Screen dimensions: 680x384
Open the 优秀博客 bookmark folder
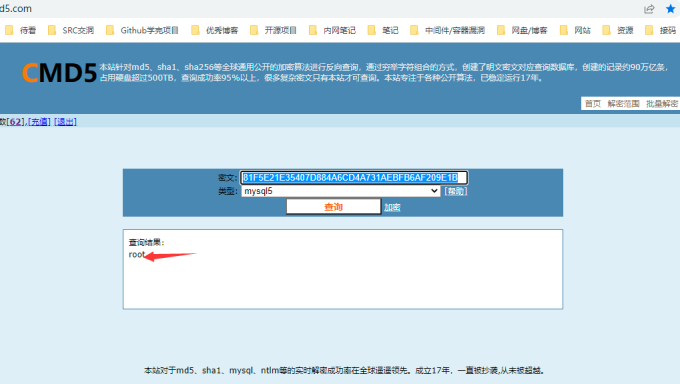pyautogui.click(x=215, y=30)
